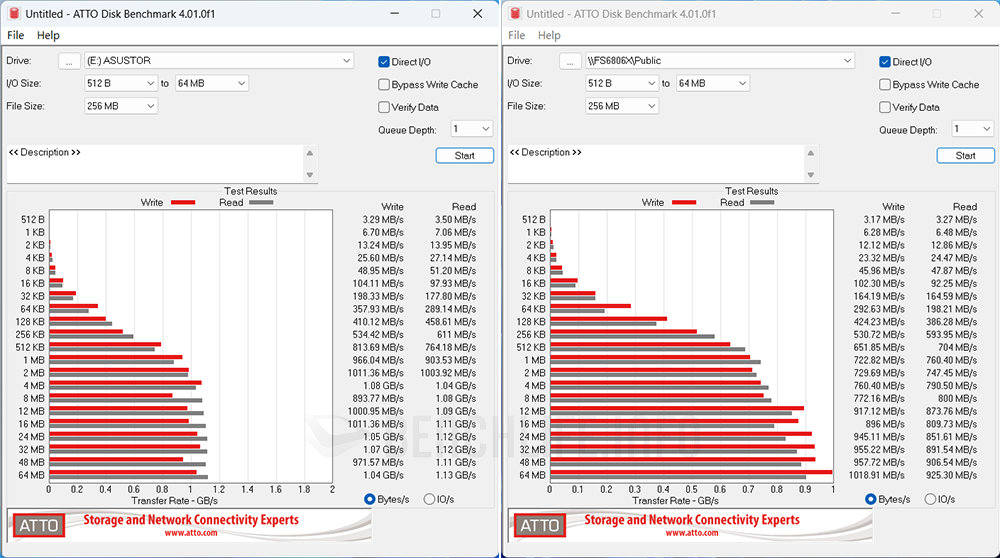The width and height of the screenshot is (1000, 558).
Task: Click the left window Description text field
Action: (155, 165)
